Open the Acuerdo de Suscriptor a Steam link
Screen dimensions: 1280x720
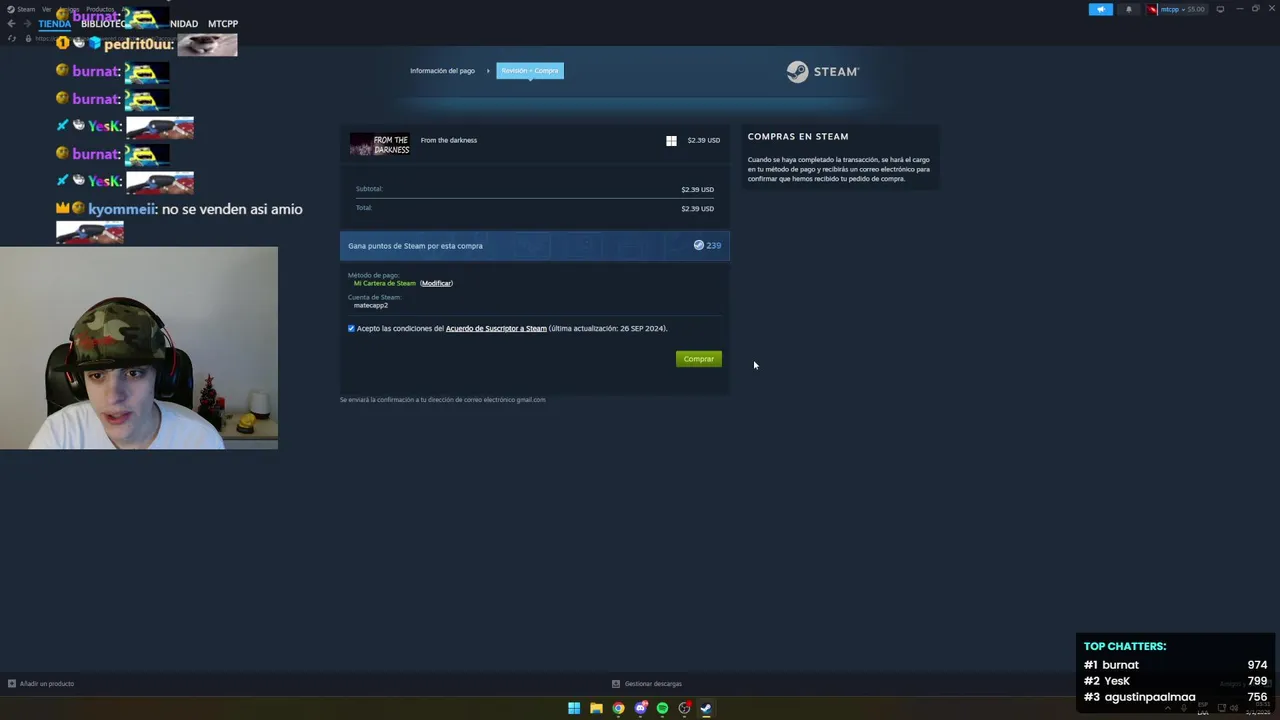[496, 328]
